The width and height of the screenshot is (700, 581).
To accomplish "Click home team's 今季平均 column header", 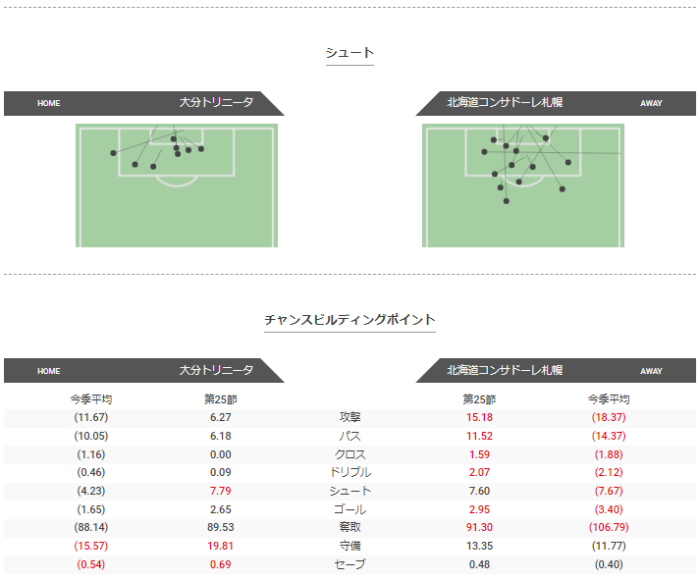I will (91, 399).
